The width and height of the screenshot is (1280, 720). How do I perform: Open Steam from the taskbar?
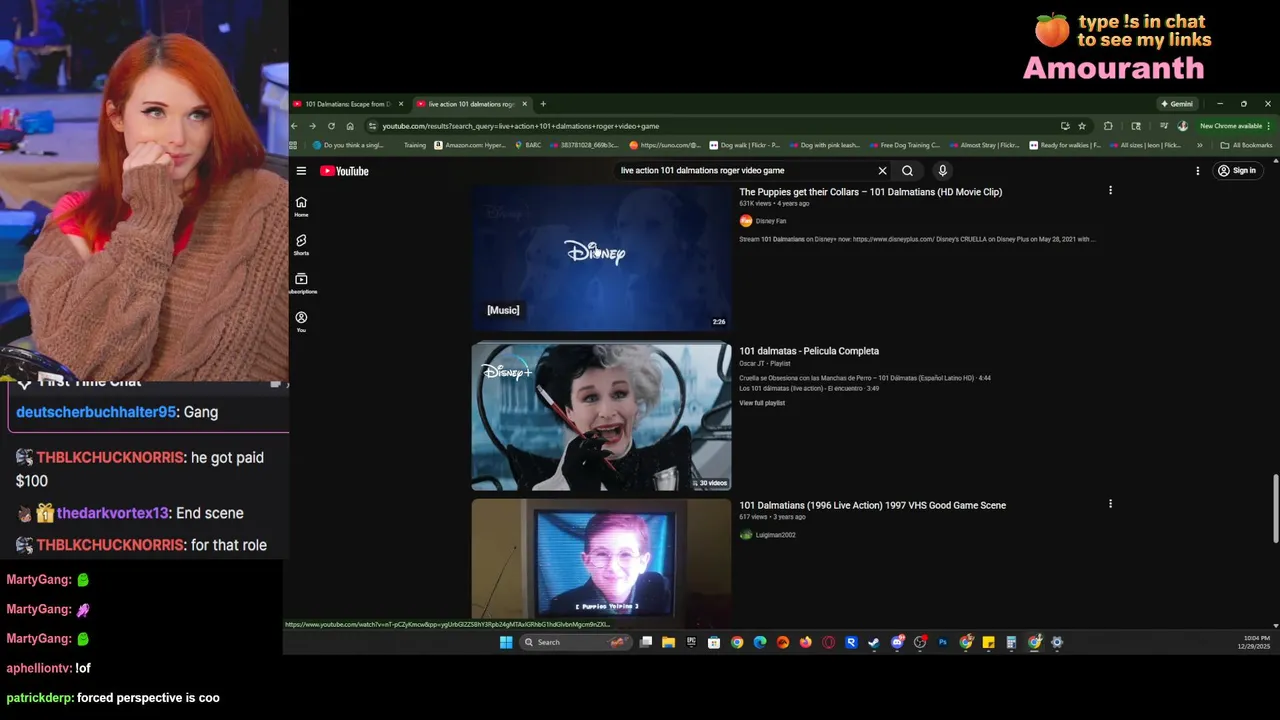(x=874, y=642)
